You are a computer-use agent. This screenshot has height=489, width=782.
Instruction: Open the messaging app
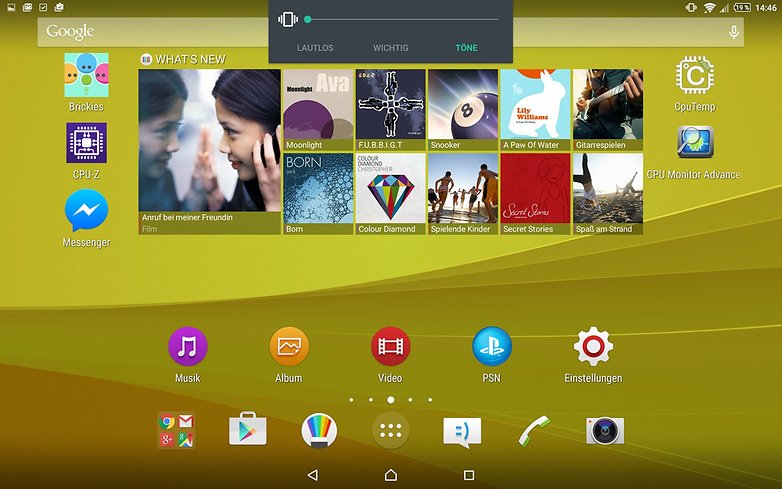[462, 432]
